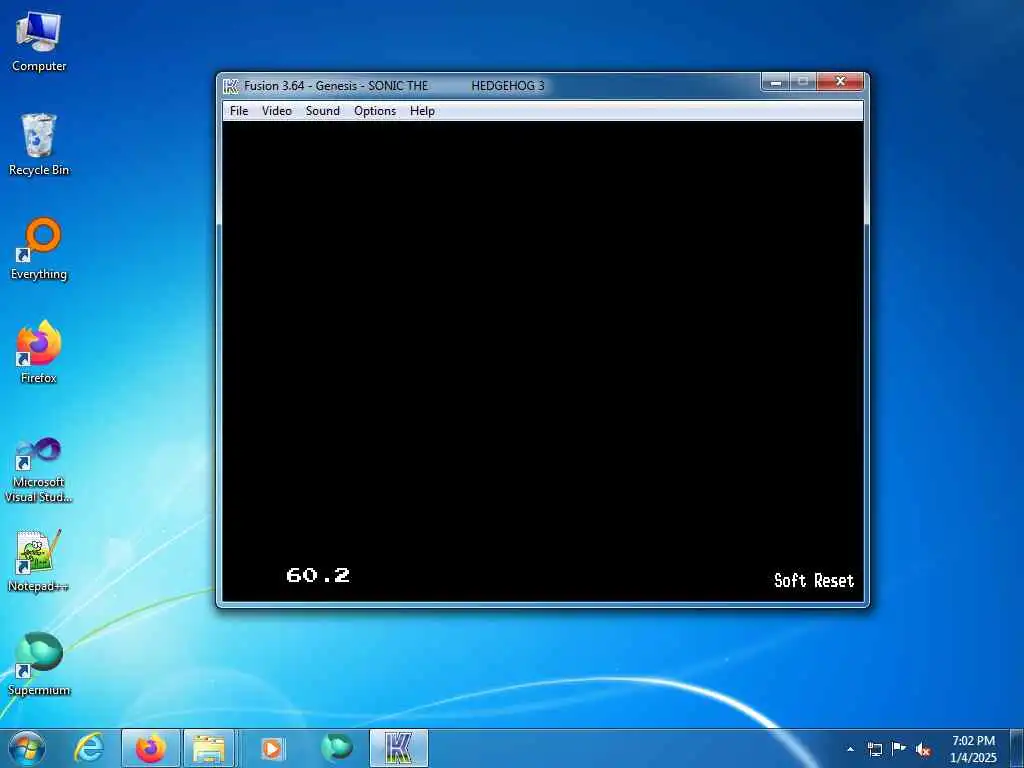
Task: Open Supermium from the taskbar
Action: pyautogui.click(x=336, y=748)
